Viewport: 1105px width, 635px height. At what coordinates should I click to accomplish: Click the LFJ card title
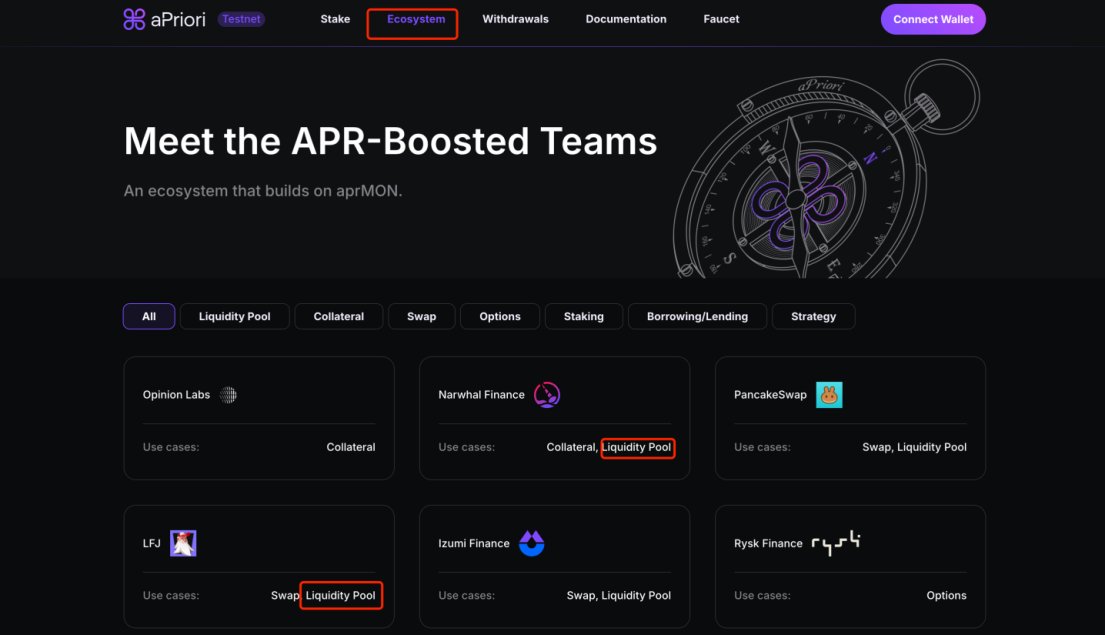tap(152, 543)
